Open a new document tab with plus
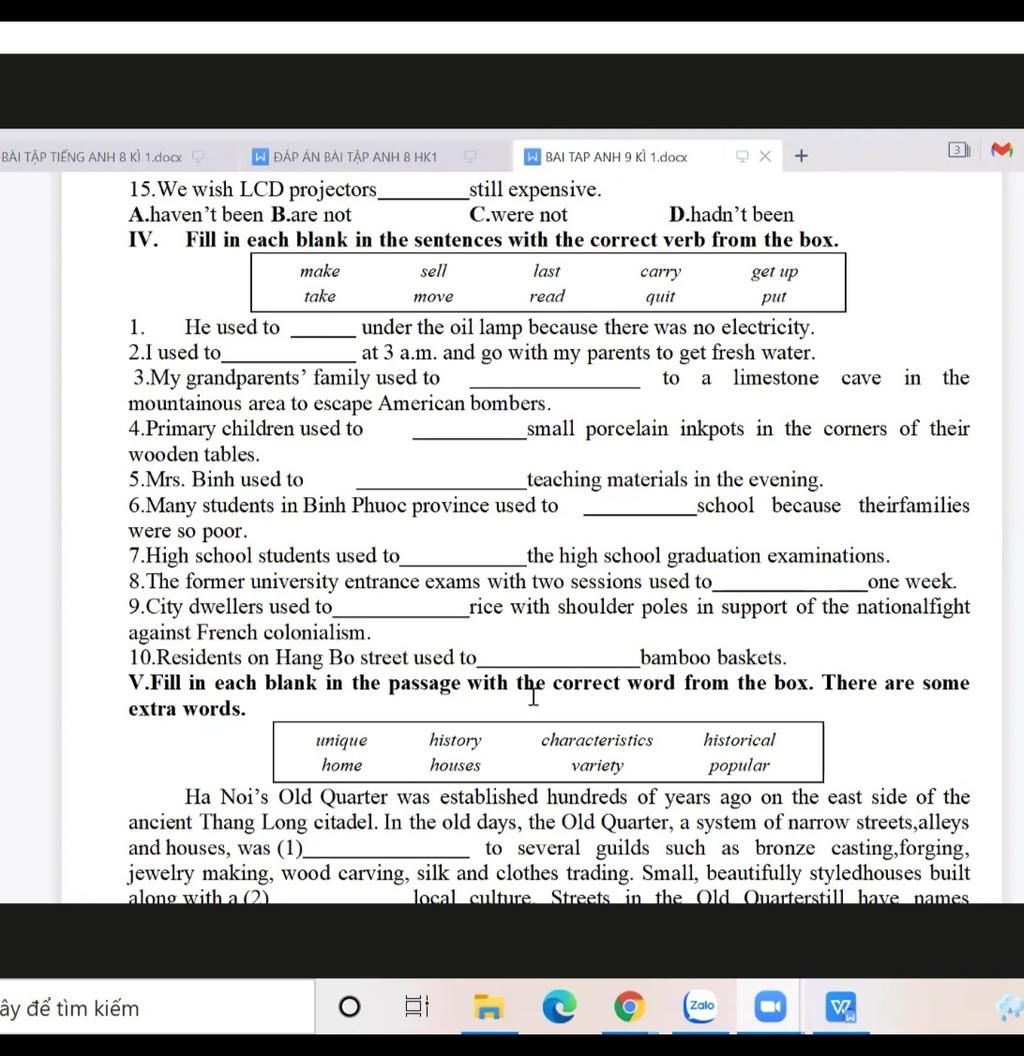The height and width of the screenshot is (1056, 1024). tap(801, 156)
